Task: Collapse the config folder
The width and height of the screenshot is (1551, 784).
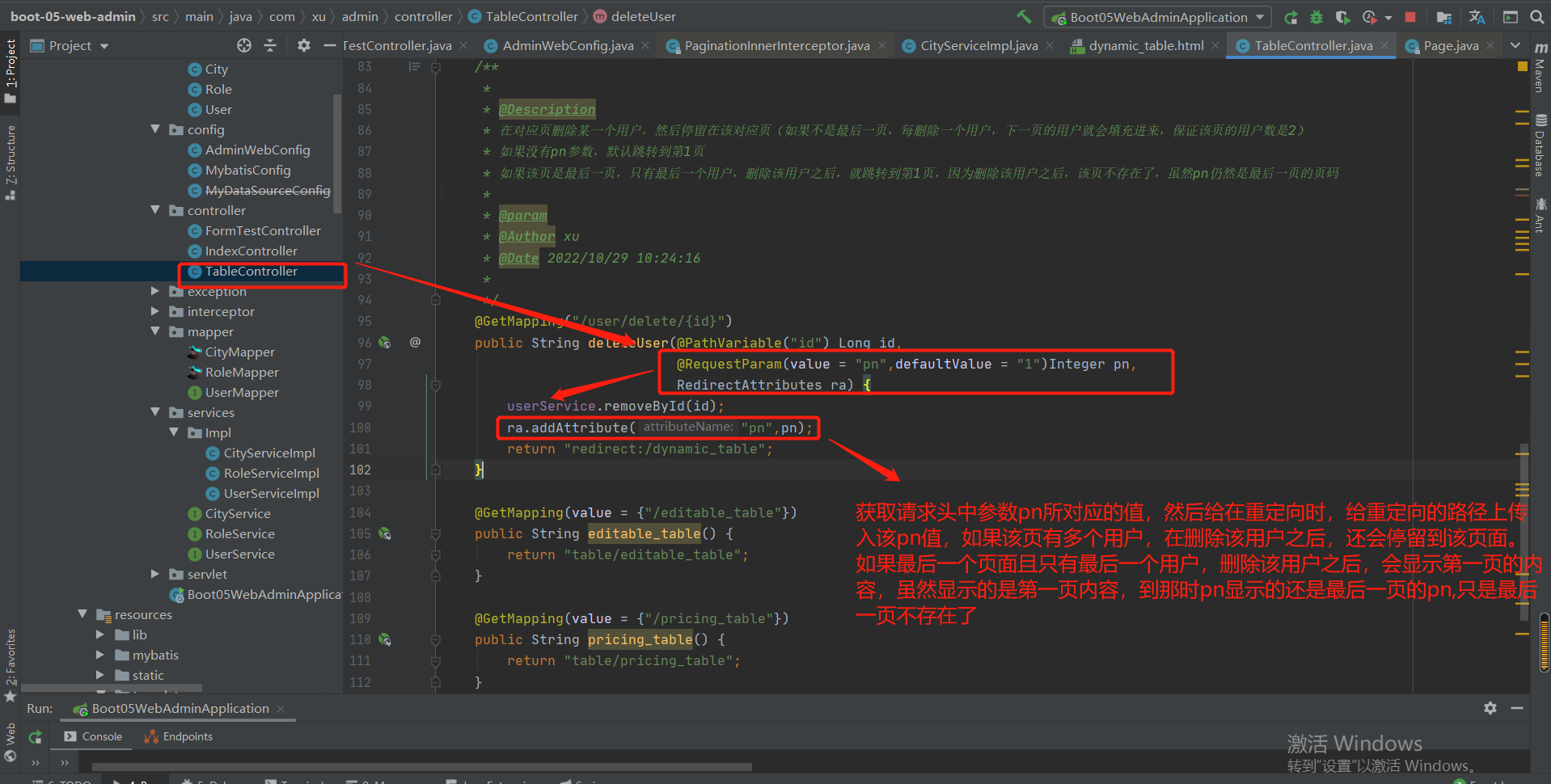Action: [x=155, y=129]
